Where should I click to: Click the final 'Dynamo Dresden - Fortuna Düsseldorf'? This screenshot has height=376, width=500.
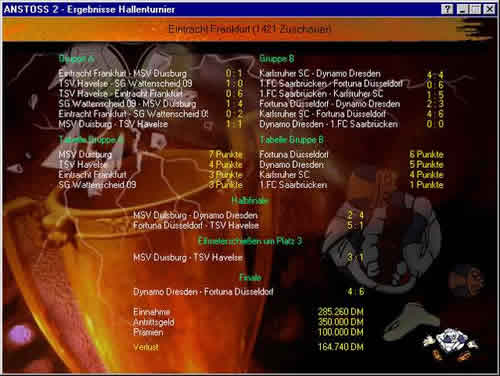203,292
